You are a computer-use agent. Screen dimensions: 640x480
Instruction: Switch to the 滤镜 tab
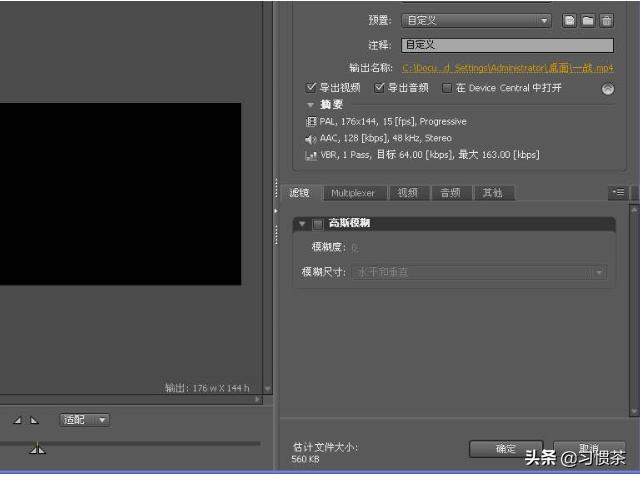click(x=300, y=193)
